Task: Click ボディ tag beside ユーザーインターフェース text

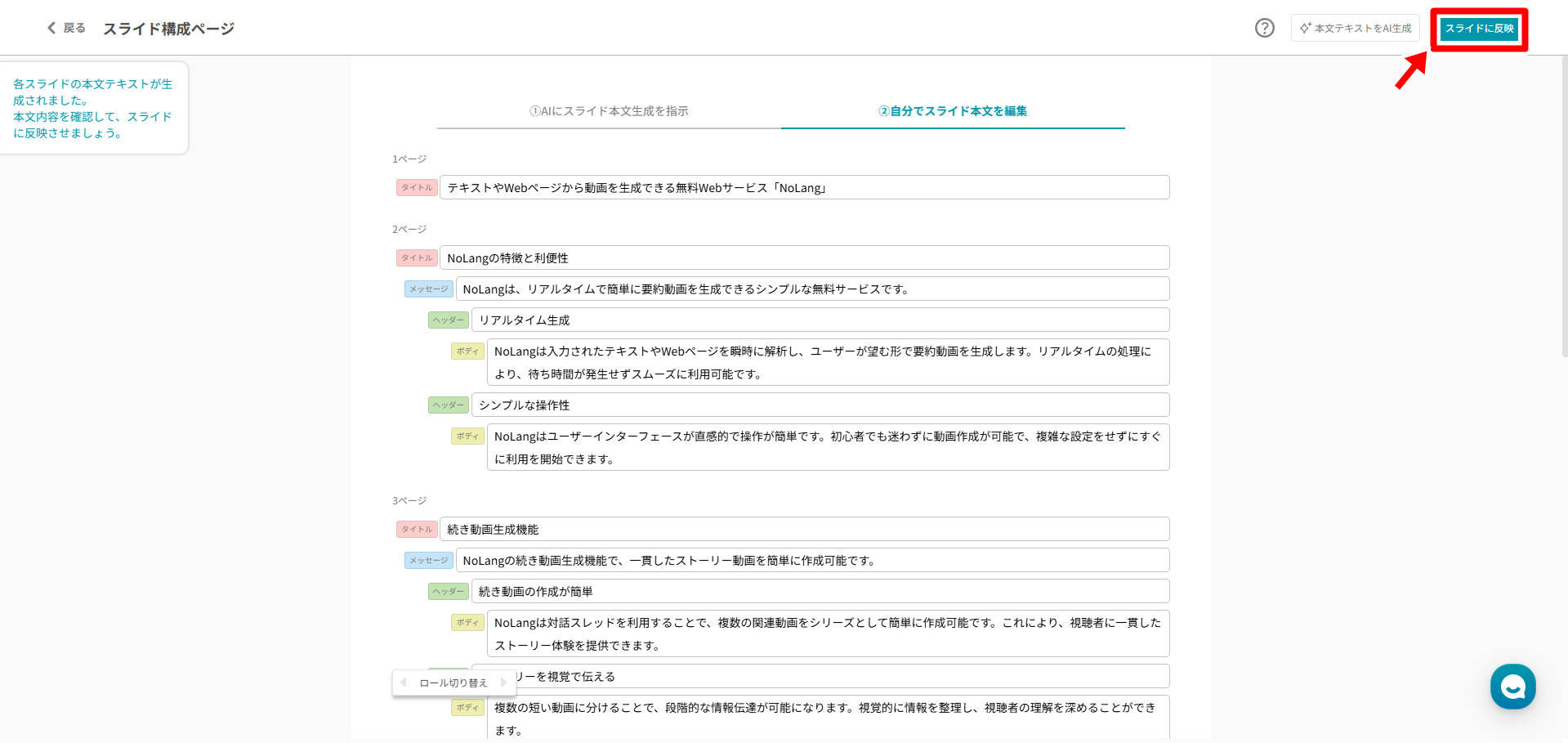Action: coord(467,436)
